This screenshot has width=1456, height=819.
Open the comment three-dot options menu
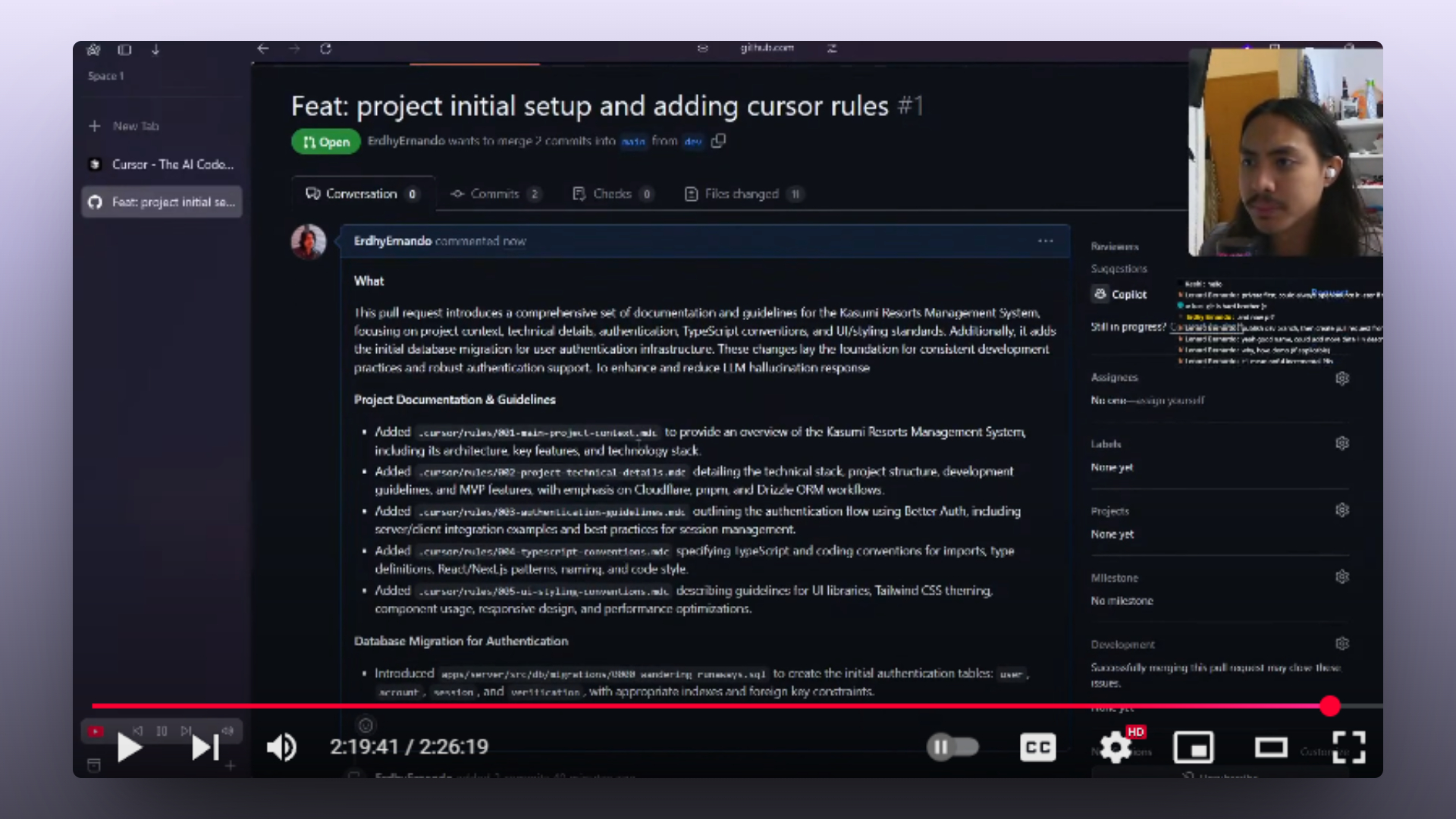(x=1046, y=241)
